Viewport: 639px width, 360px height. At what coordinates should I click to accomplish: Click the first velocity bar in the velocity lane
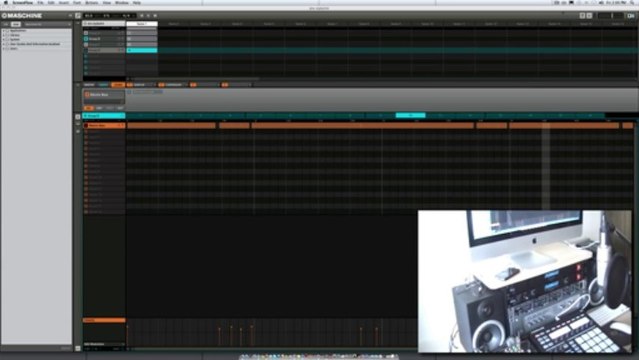128,335
